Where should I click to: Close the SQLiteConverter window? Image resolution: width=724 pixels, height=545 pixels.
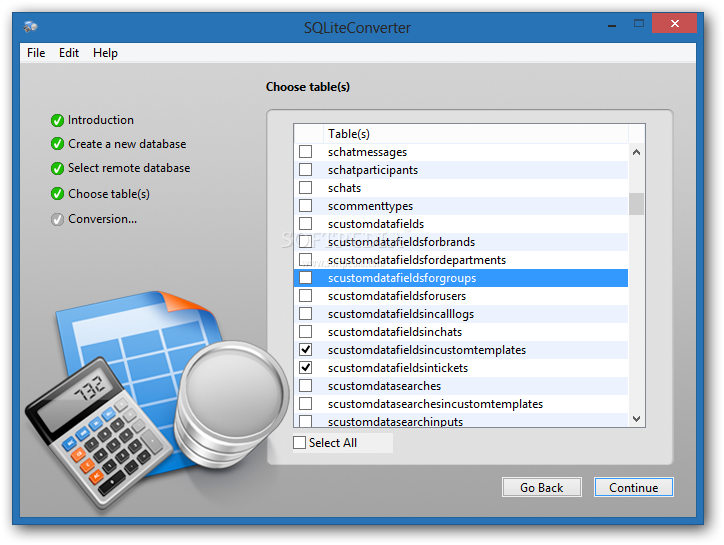click(675, 24)
